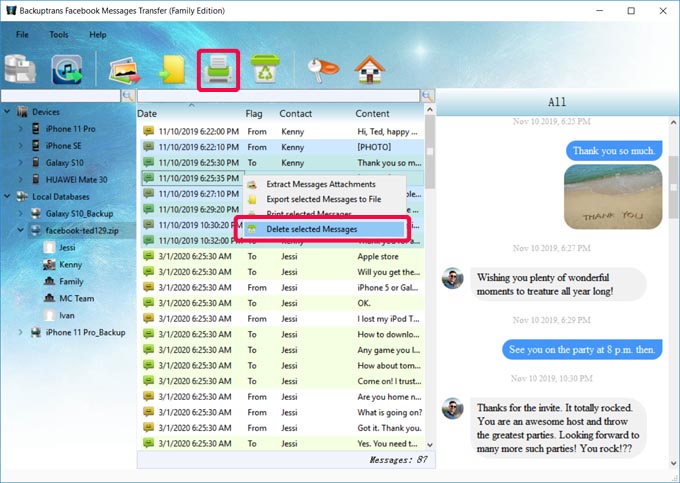Select the 'What is going on?' row
680x483 pixels.
[281, 412]
